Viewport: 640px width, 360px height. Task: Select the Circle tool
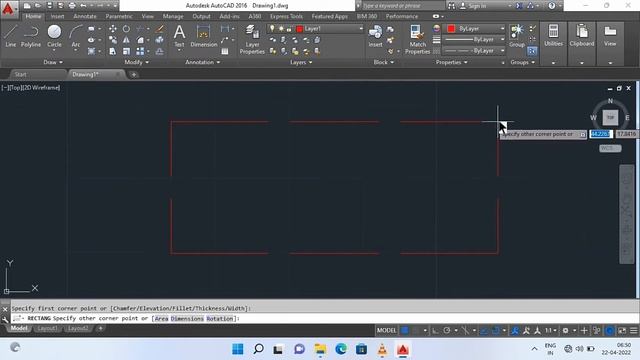click(x=54, y=36)
